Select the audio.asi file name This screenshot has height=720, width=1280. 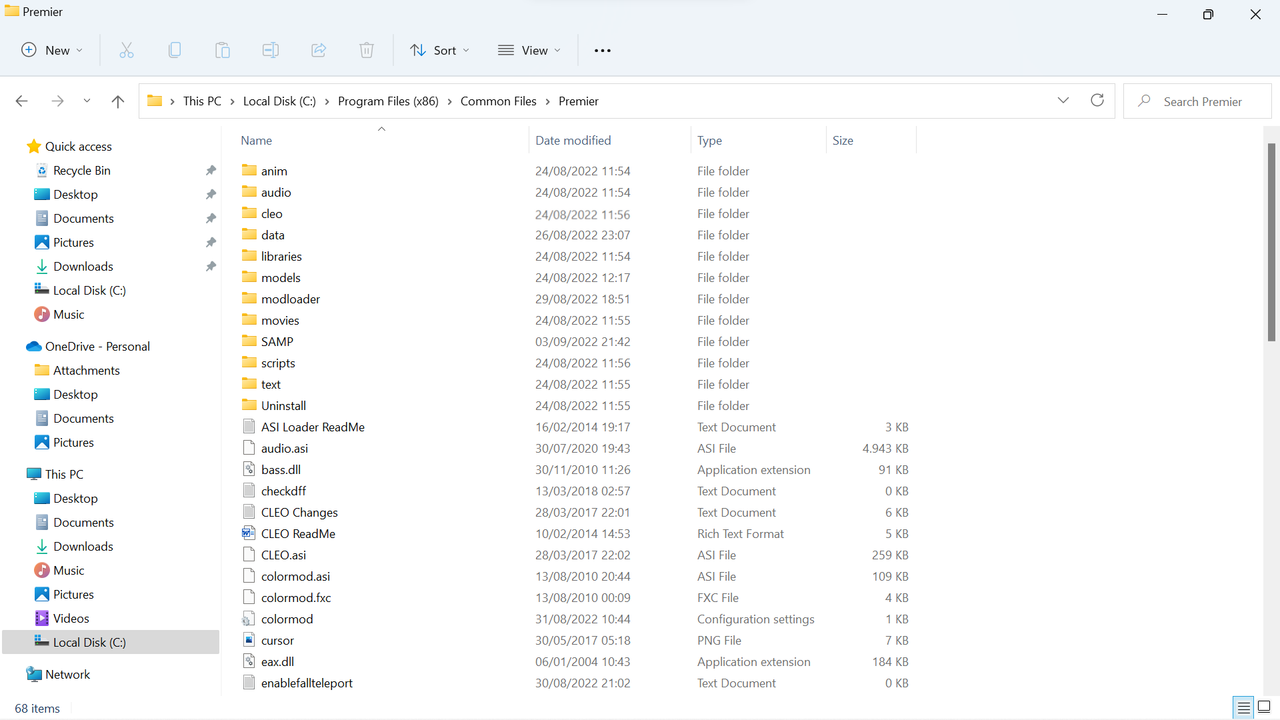[285, 449]
